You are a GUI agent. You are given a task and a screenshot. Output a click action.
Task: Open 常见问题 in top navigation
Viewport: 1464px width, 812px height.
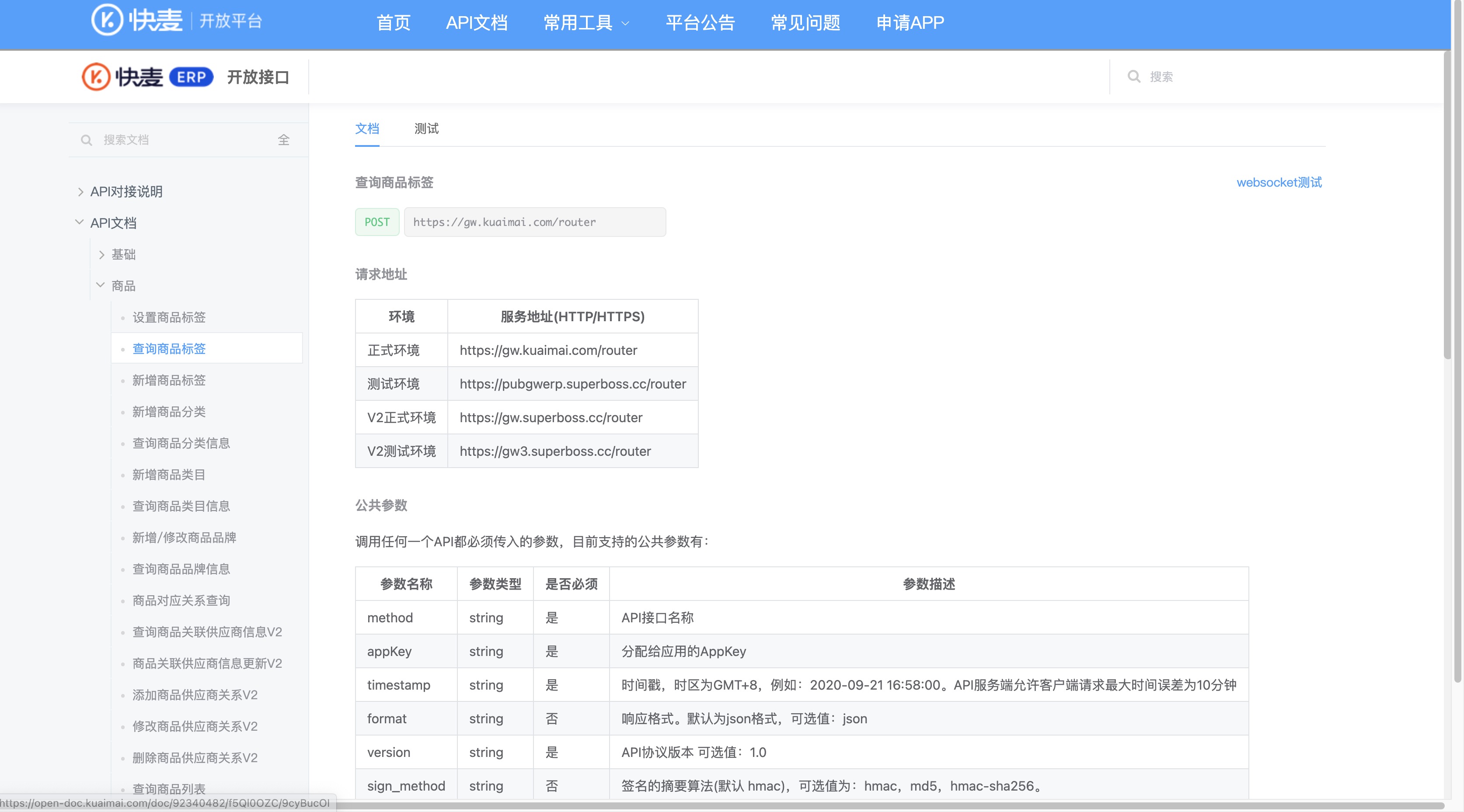tap(805, 23)
